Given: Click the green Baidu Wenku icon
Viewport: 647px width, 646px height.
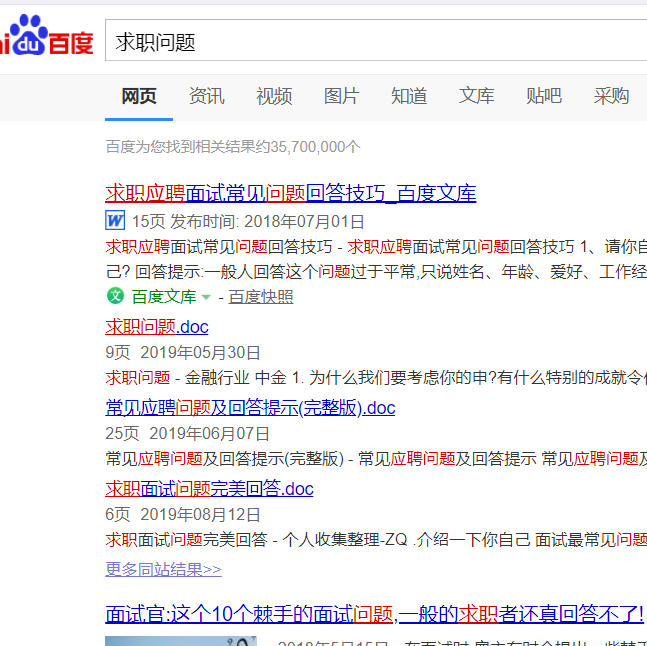Looking at the screenshot, I should pyautogui.click(x=115, y=296).
